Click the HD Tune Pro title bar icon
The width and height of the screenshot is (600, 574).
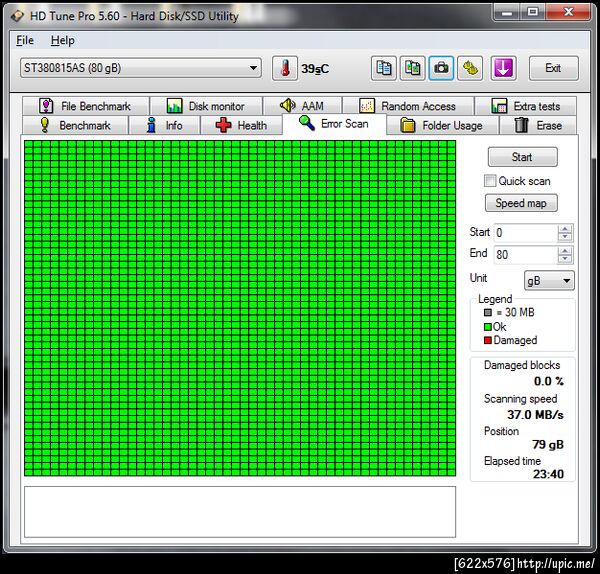[18, 16]
